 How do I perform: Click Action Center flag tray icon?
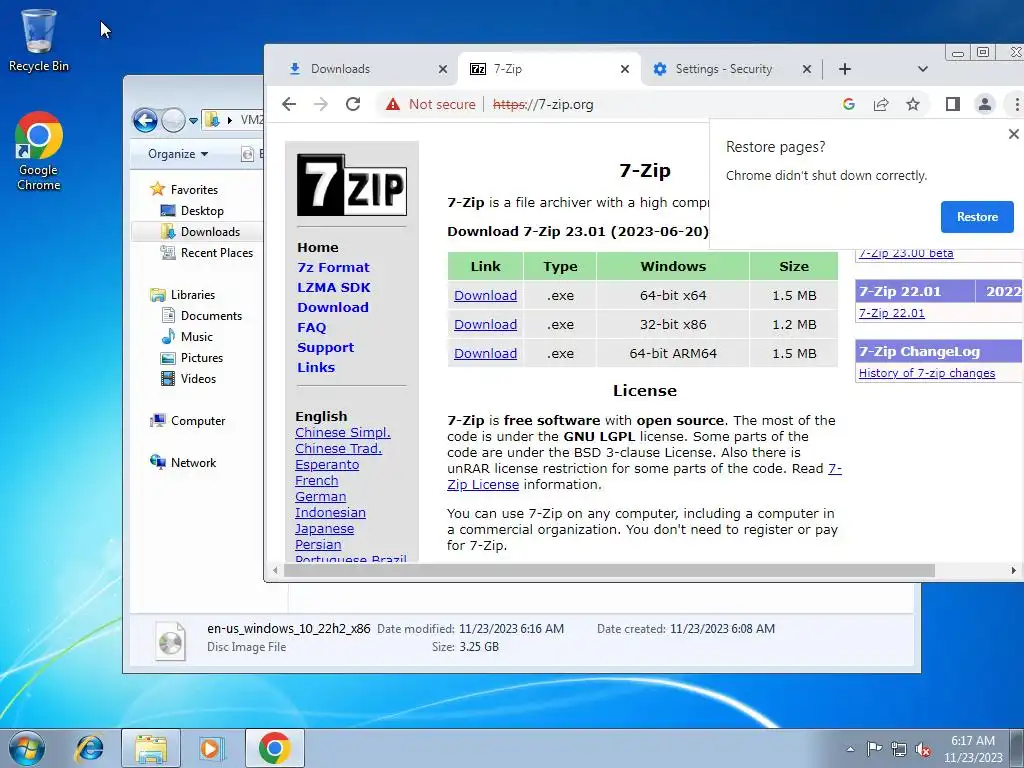[x=874, y=749]
